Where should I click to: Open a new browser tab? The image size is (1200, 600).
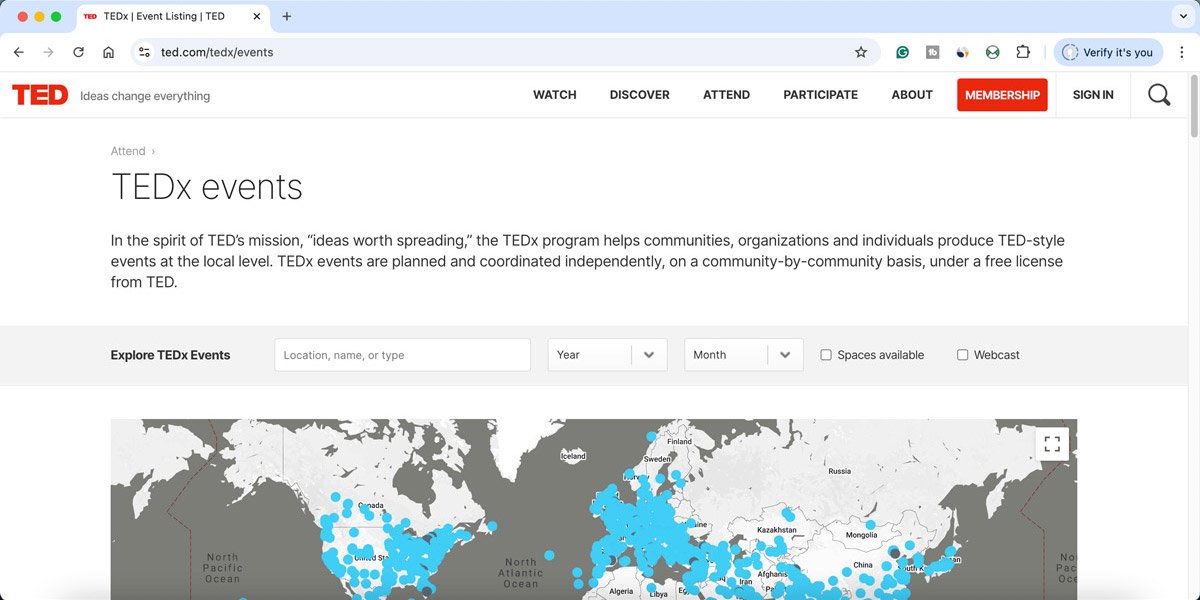[x=287, y=16]
